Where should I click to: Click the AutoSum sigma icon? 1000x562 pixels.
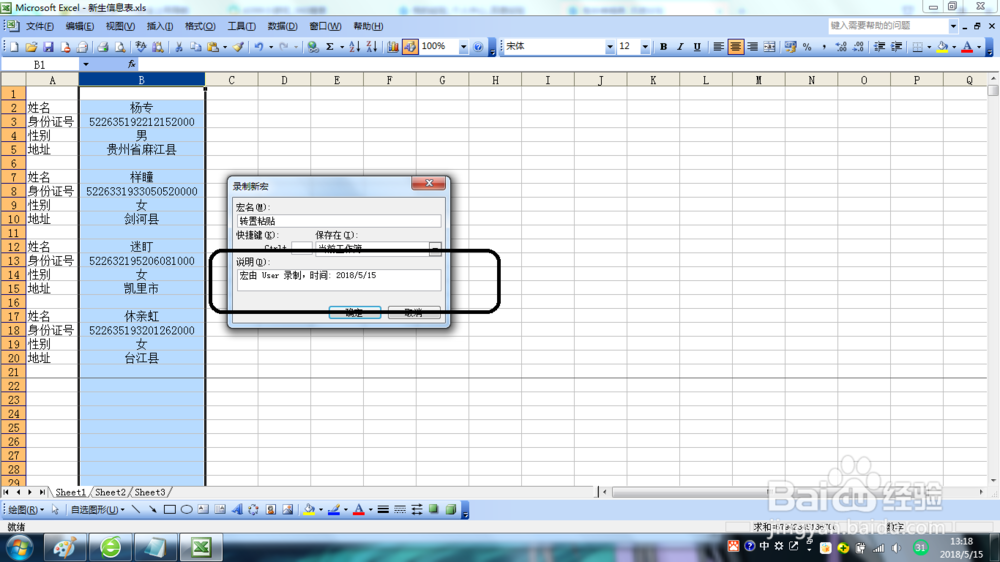pyautogui.click(x=330, y=47)
